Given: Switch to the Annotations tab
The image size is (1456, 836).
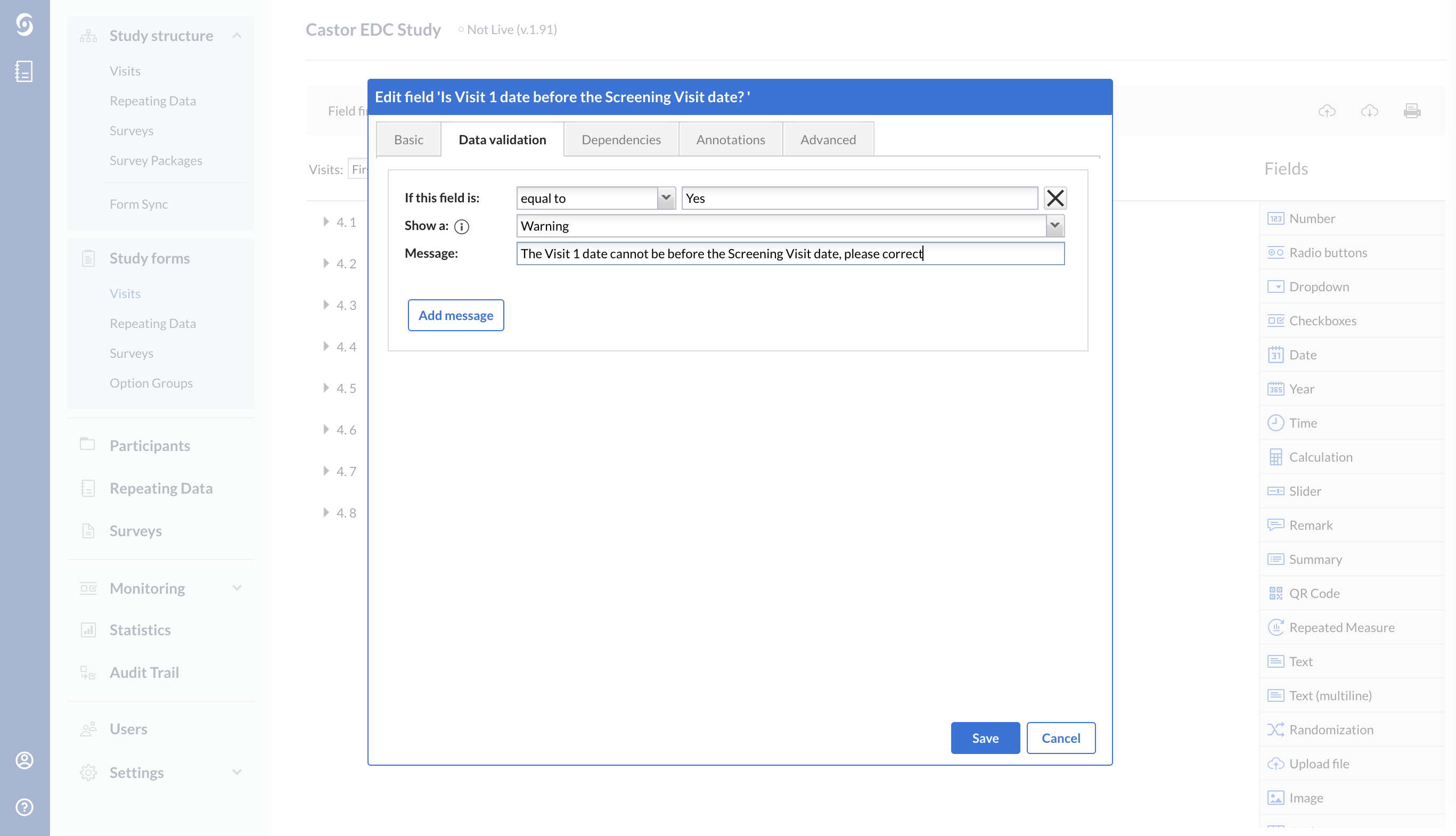Looking at the screenshot, I should (x=731, y=139).
